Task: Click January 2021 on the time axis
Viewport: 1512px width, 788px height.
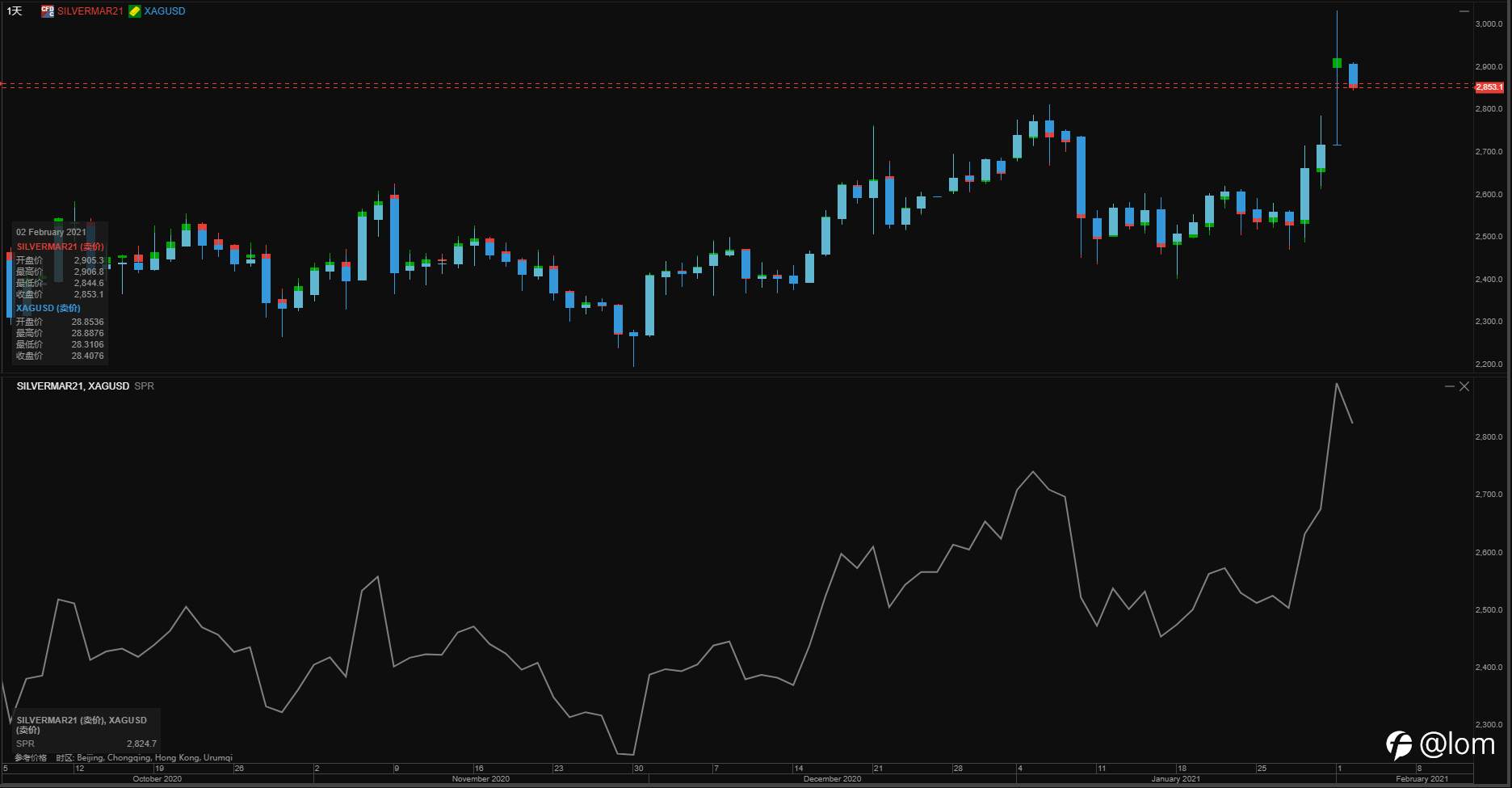Action: coord(1175,779)
